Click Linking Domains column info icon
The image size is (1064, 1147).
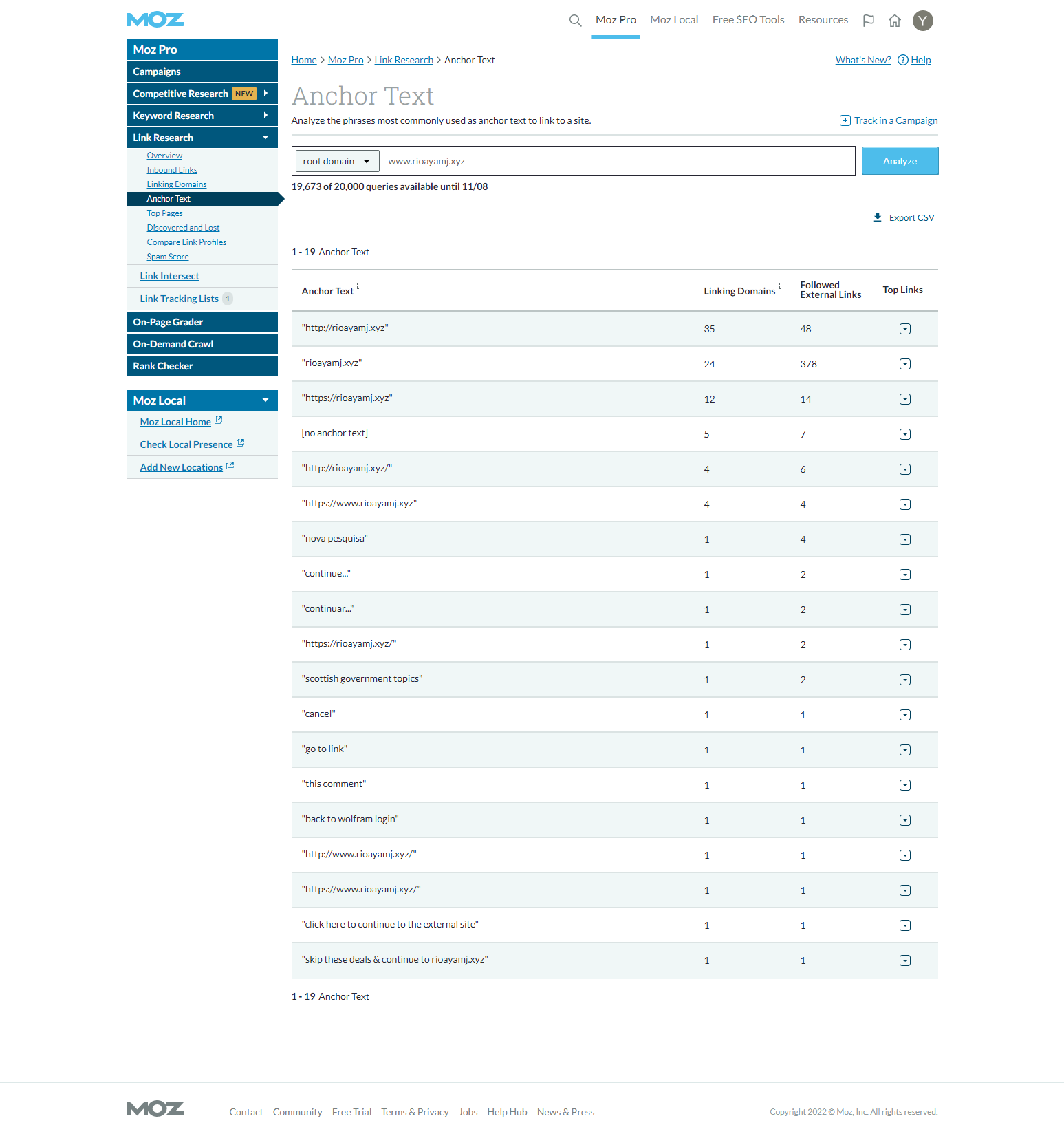pos(779,286)
